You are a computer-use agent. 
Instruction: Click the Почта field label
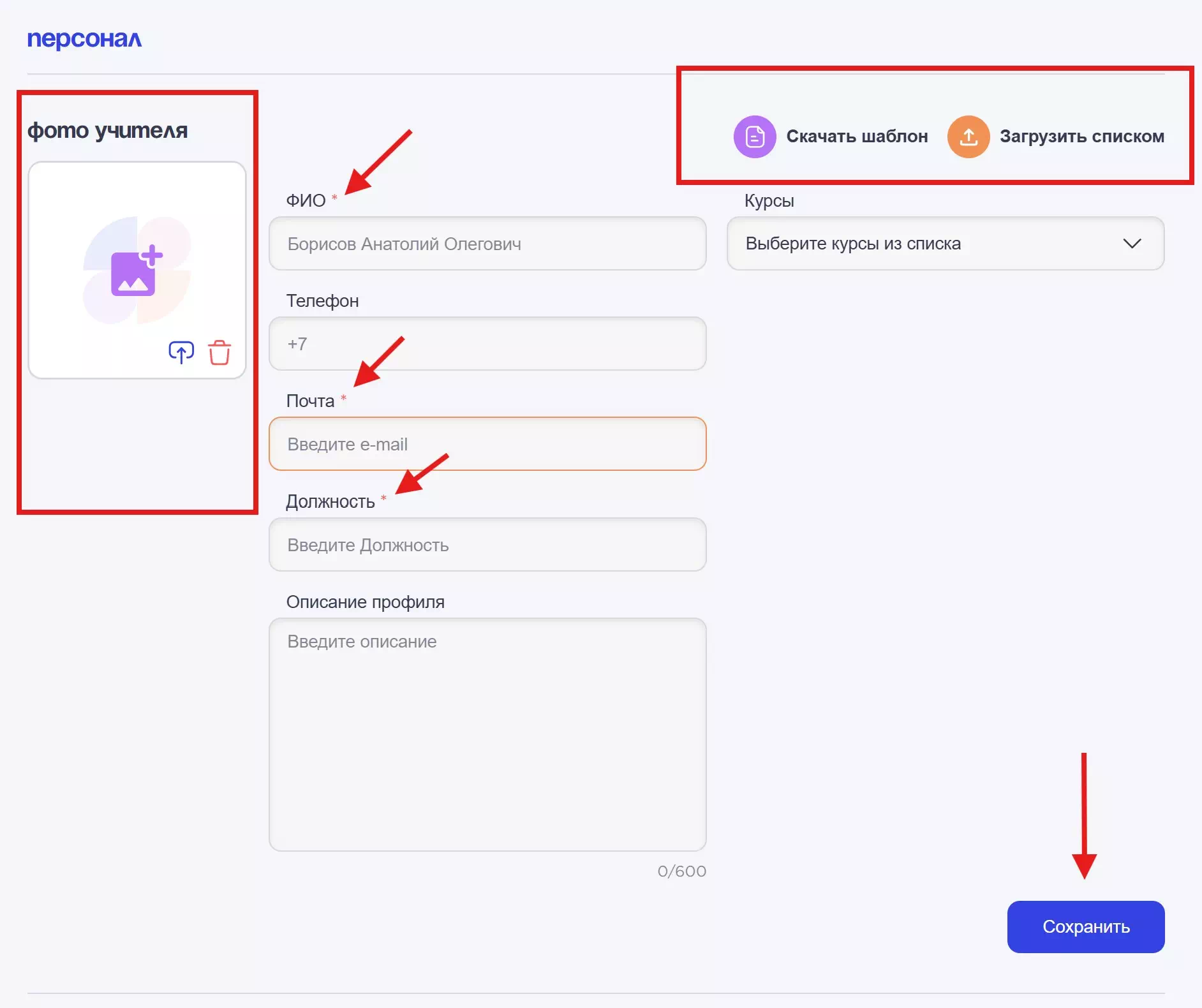point(310,401)
